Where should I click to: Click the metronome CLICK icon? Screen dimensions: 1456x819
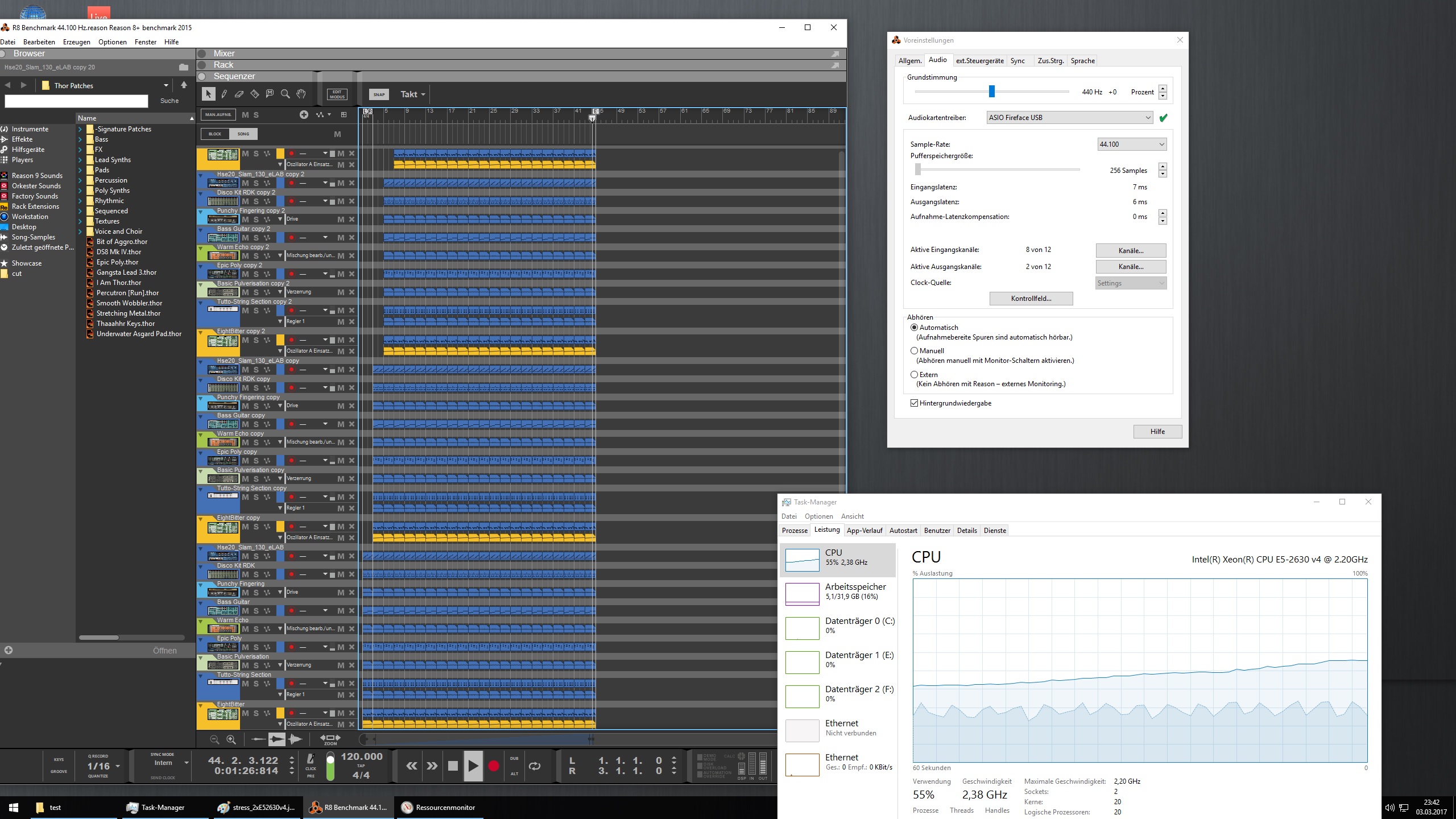pyautogui.click(x=311, y=759)
